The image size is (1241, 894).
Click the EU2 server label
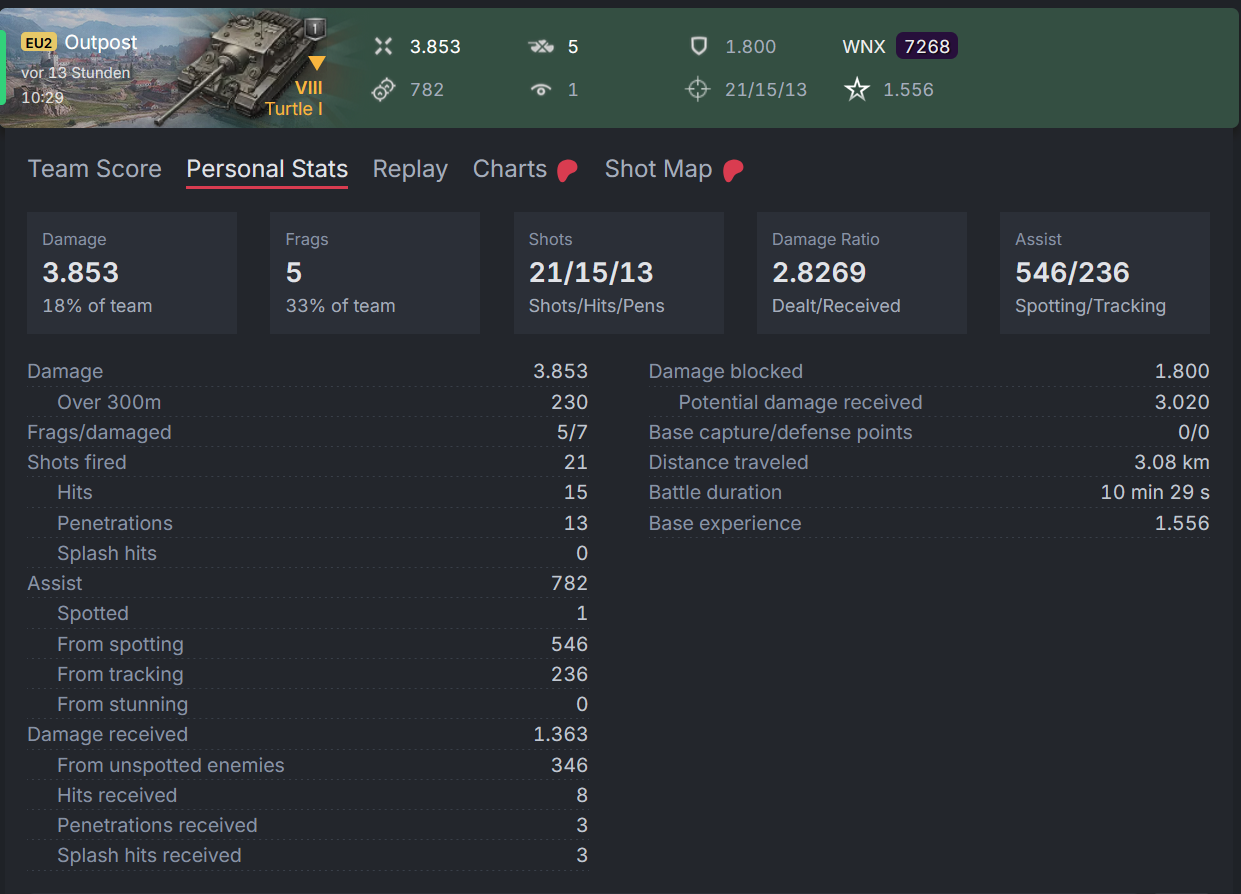click(40, 43)
